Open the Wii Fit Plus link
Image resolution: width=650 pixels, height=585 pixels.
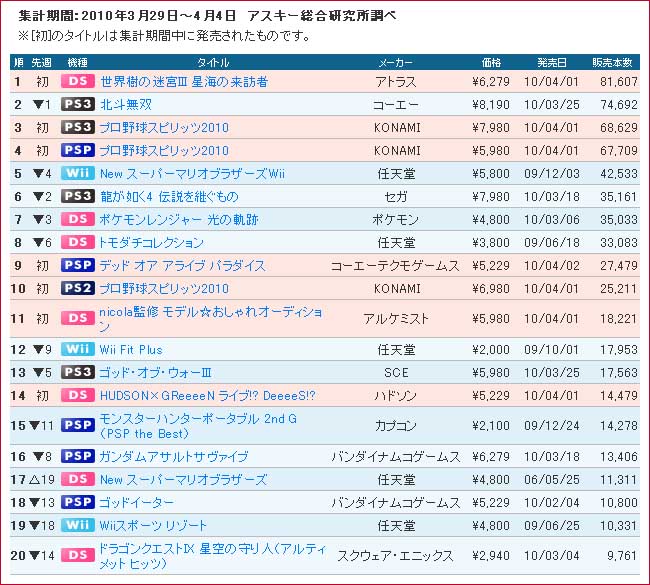pos(131,350)
